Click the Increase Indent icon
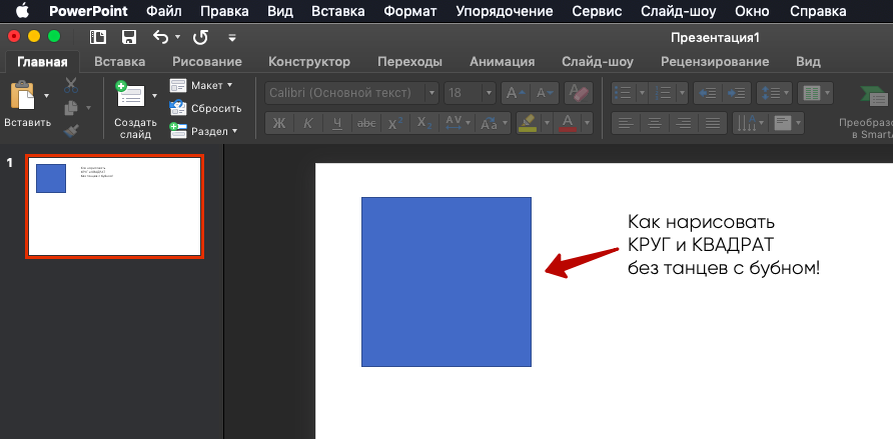This screenshot has width=893, height=439. (737, 93)
